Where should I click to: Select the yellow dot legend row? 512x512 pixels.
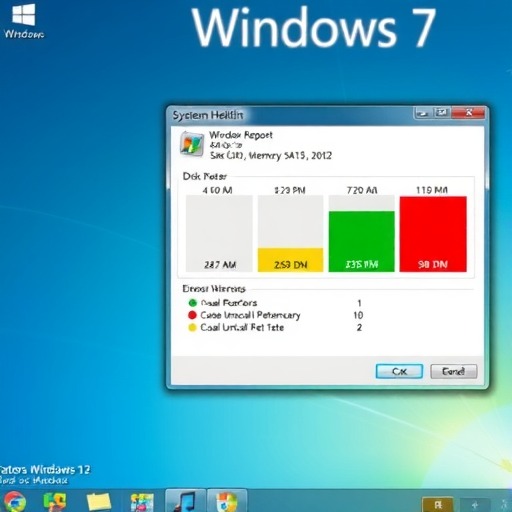276,327
